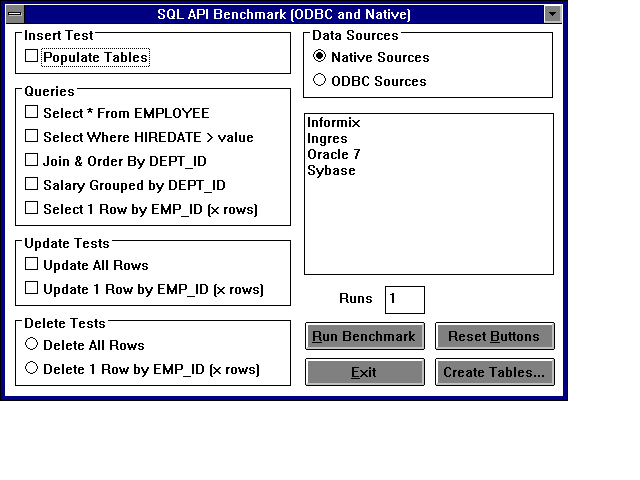Open the Create Tables dialog
640x480 pixels.
pos(494,372)
